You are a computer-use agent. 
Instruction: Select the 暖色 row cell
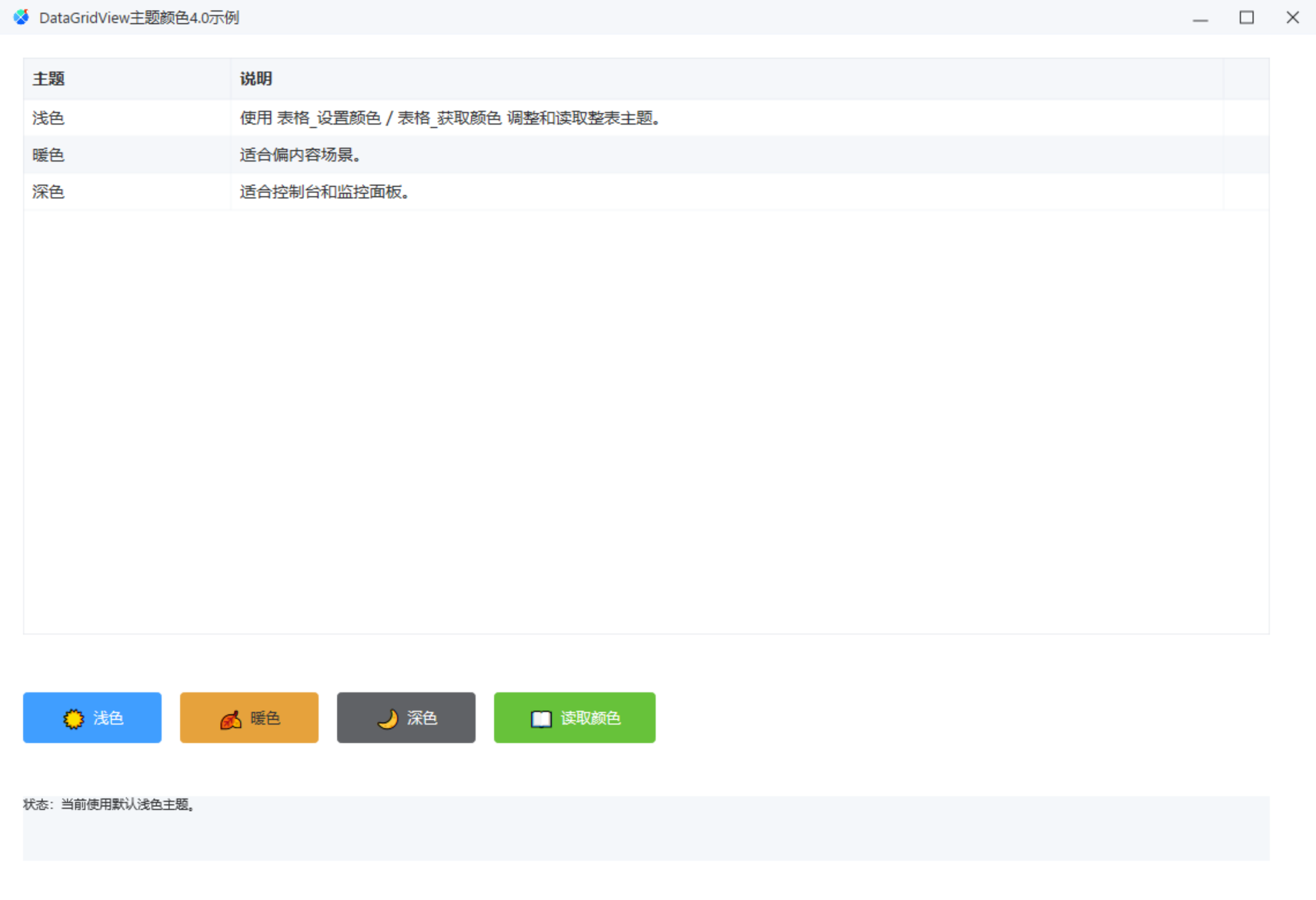[127, 155]
